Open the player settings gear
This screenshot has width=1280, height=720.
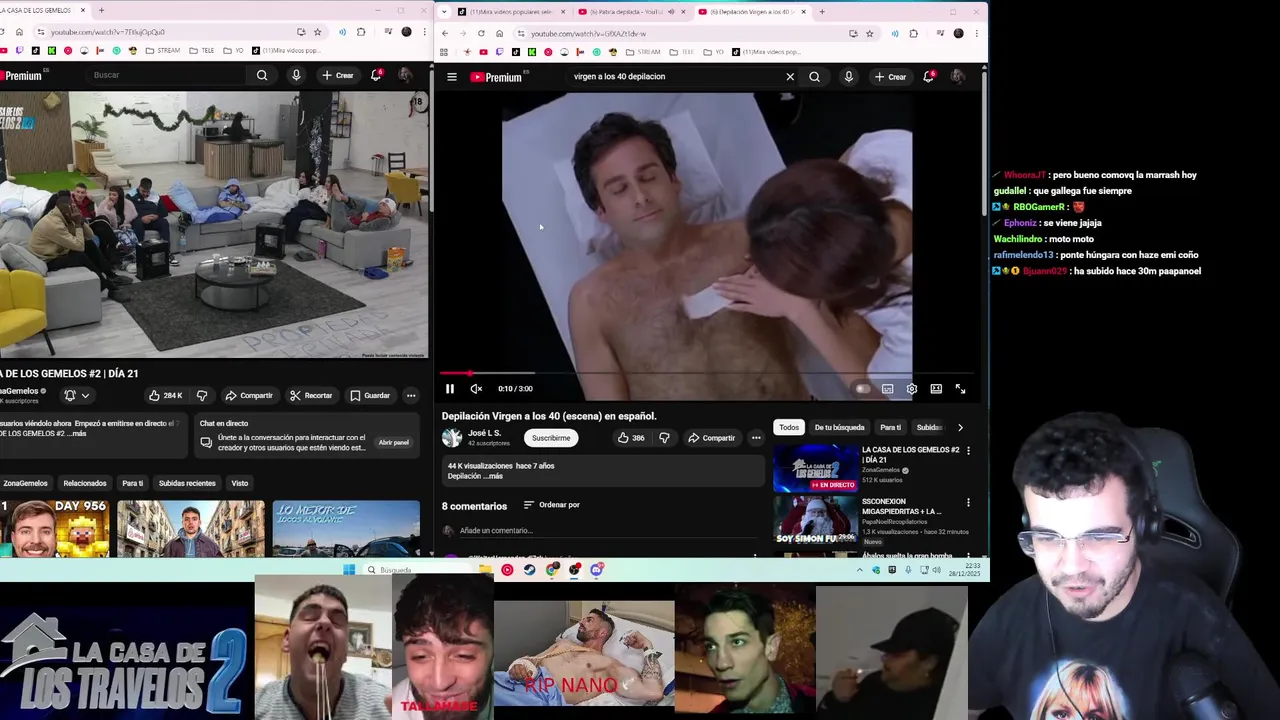click(911, 389)
